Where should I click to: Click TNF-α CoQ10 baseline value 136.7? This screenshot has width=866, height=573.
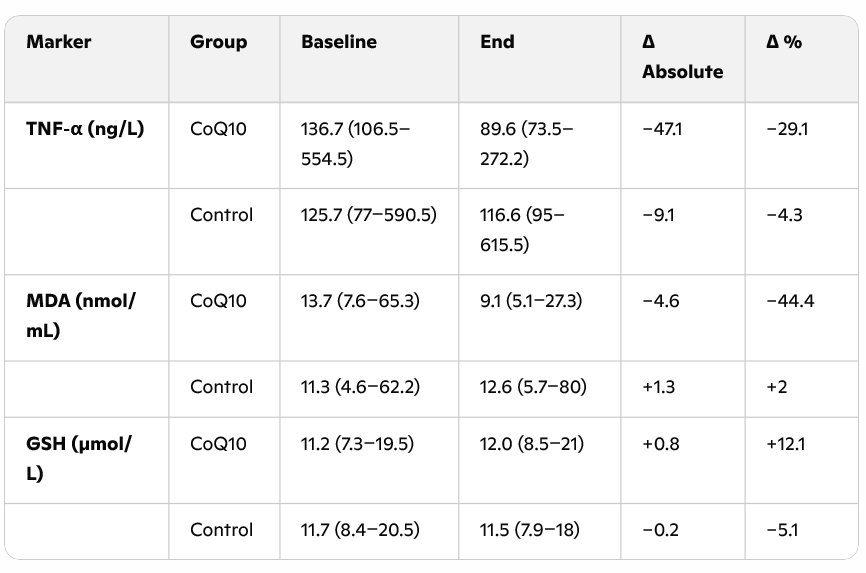355,143
